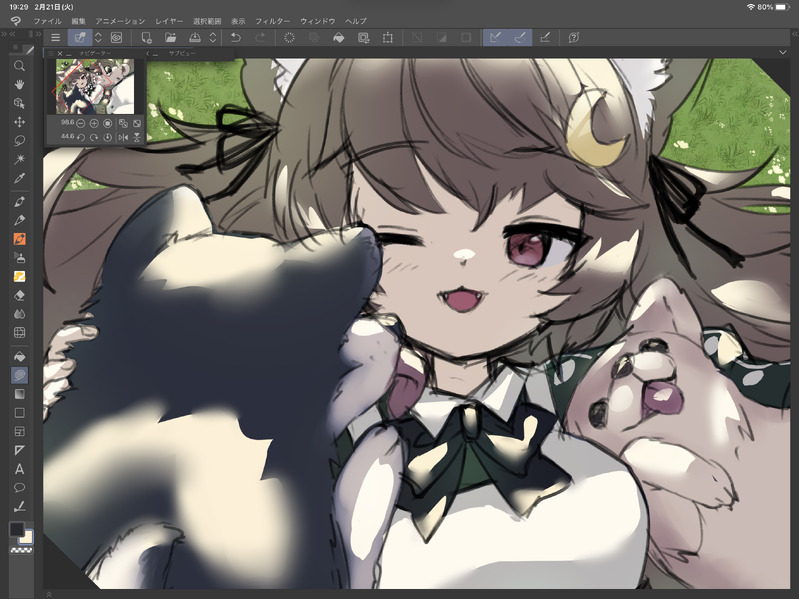799x599 pixels.
Task: Zoom in with Navigator plus button
Action: pyautogui.click(x=94, y=123)
